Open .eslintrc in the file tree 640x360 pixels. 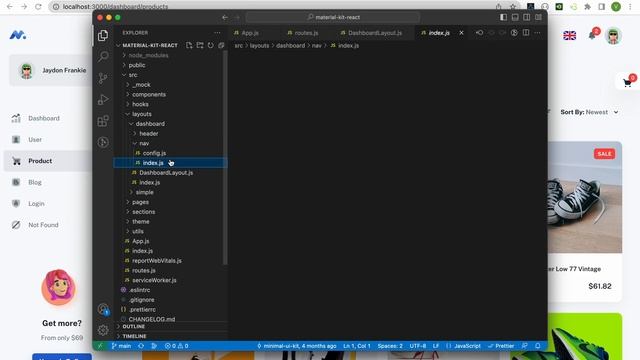click(x=139, y=290)
